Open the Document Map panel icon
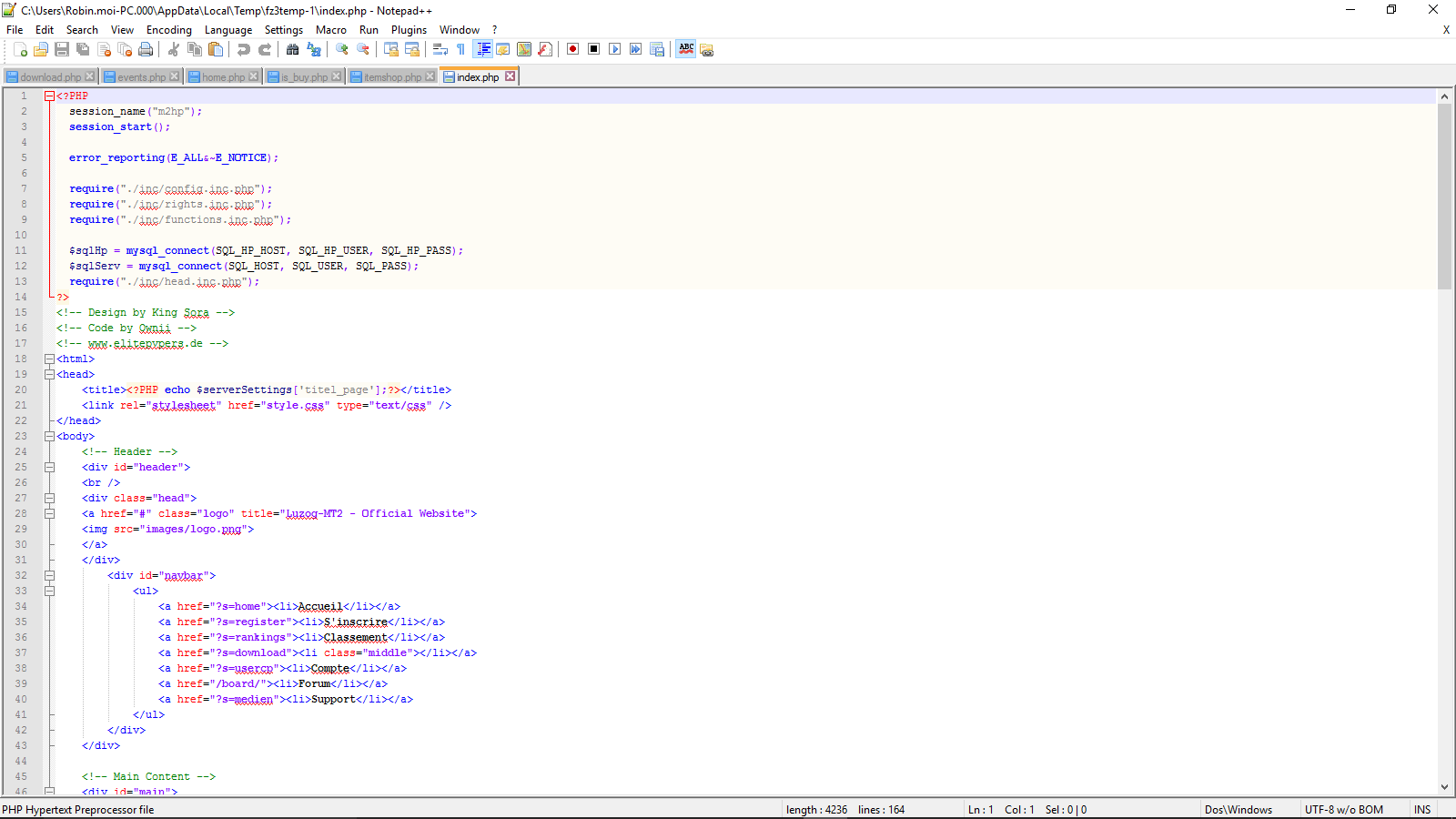This screenshot has height=819, width=1456. (x=523, y=49)
